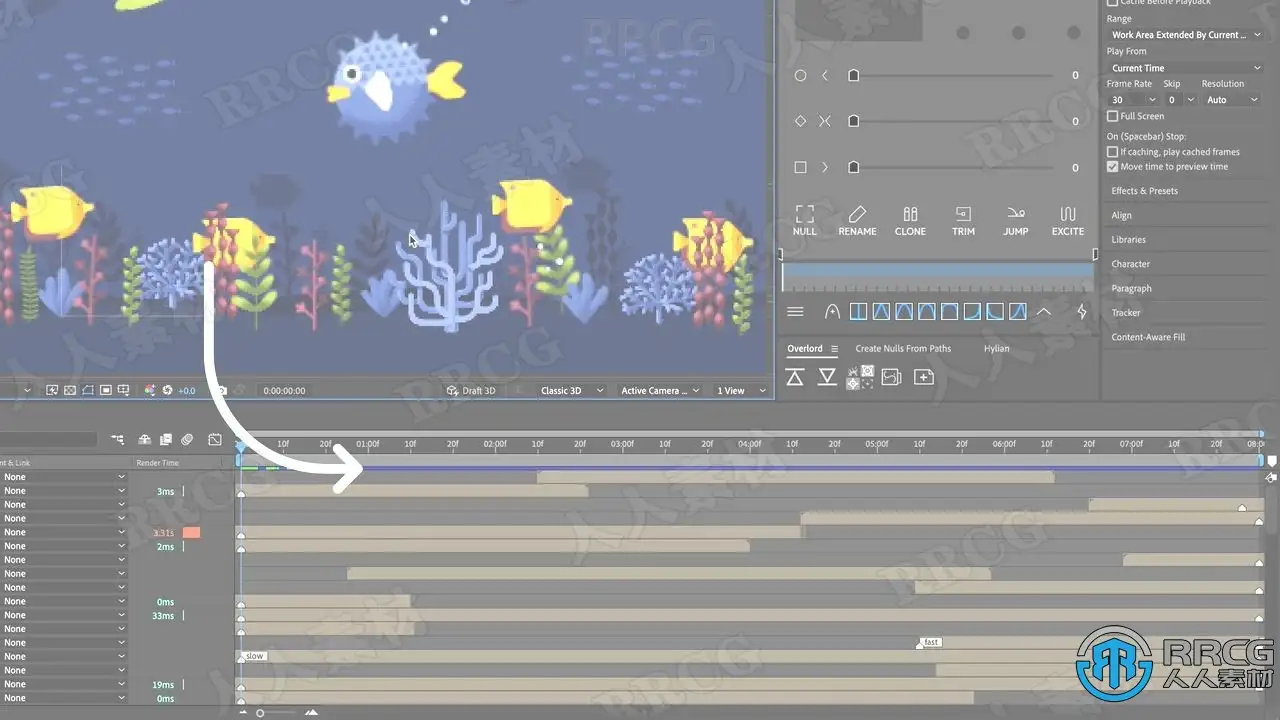Click the show channel color icon

[x=150, y=390]
